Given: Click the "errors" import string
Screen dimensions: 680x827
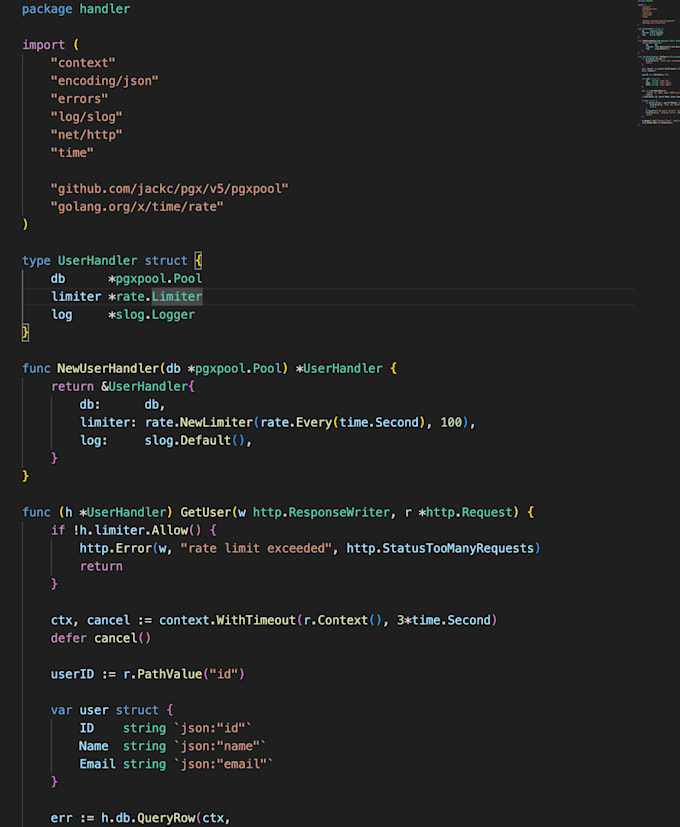Looking at the screenshot, I should tap(79, 99).
